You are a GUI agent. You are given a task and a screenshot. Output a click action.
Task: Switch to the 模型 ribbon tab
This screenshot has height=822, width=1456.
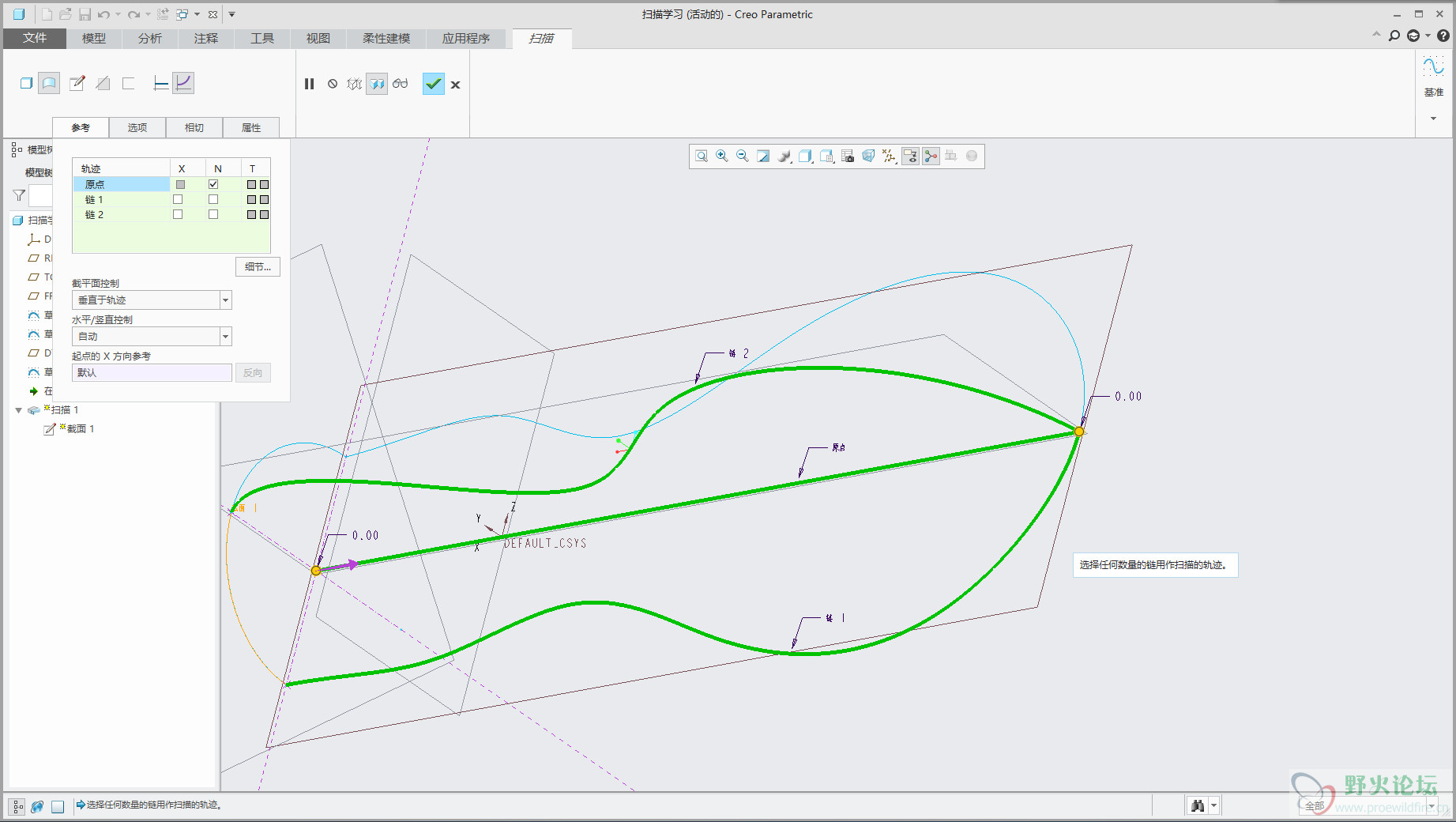(x=94, y=38)
